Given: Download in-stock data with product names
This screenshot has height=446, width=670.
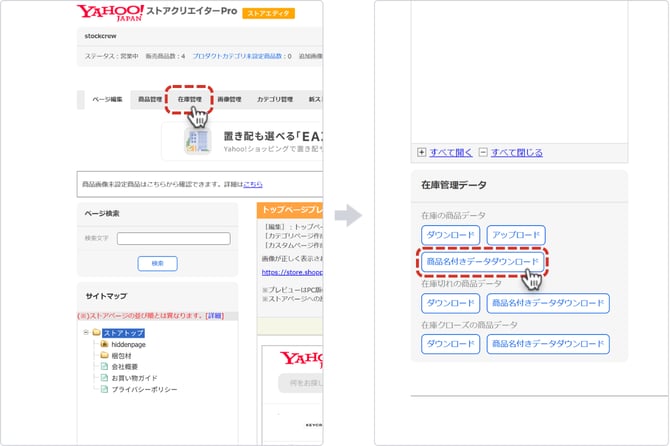Looking at the screenshot, I should [482, 262].
